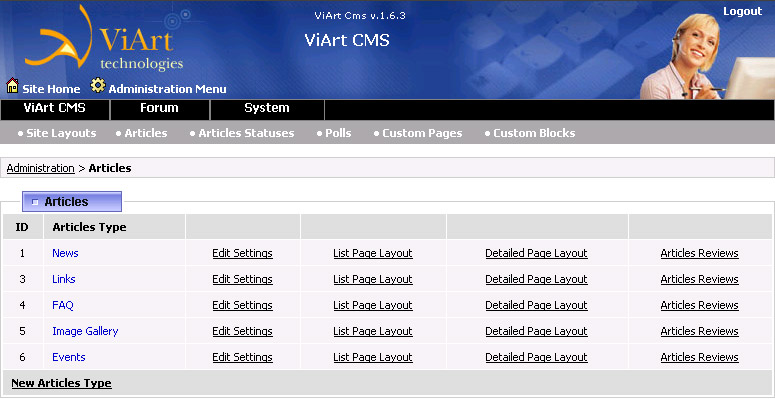This screenshot has width=775, height=399.
Task: Click ID cell 5 in Image Gallery row
Action: point(22,331)
